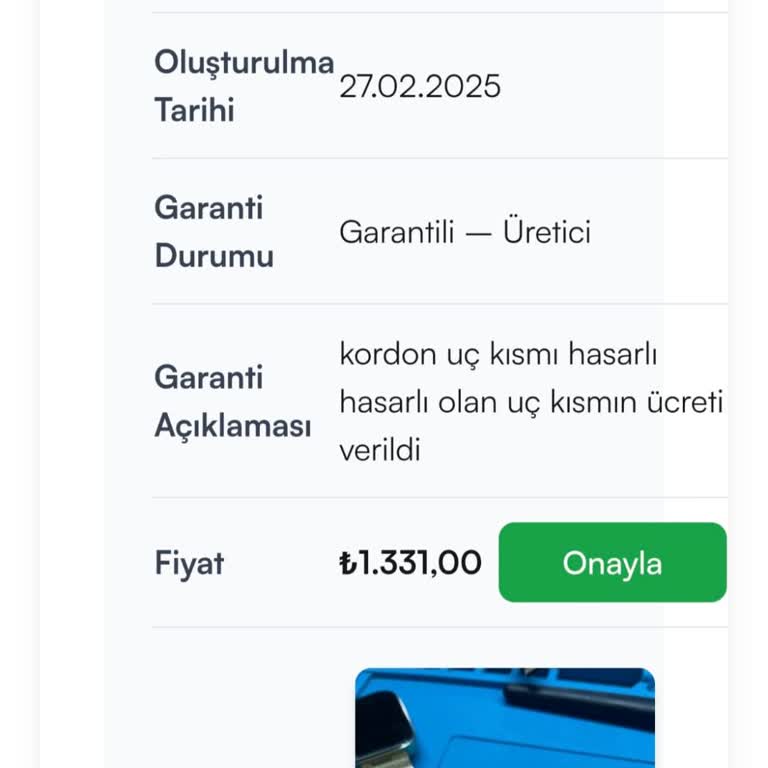Click the word "verildi" in description
This screenshot has width=768, height=768.
click(x=380, y=450)
